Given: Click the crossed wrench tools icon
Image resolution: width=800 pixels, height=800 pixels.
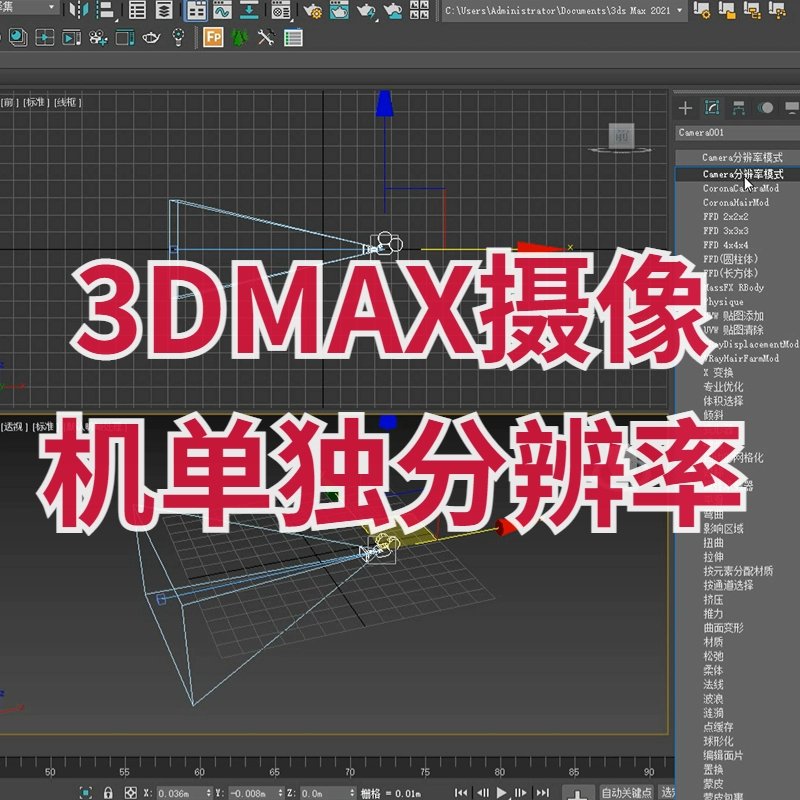Looking at the screenshot, I should [266, 37].
